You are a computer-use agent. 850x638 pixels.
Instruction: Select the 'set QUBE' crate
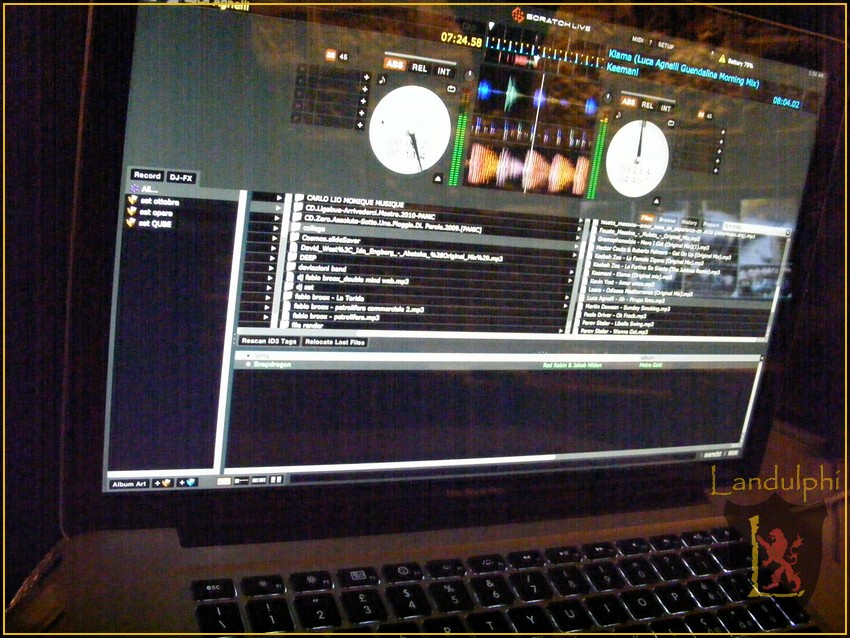coord(155,223)
